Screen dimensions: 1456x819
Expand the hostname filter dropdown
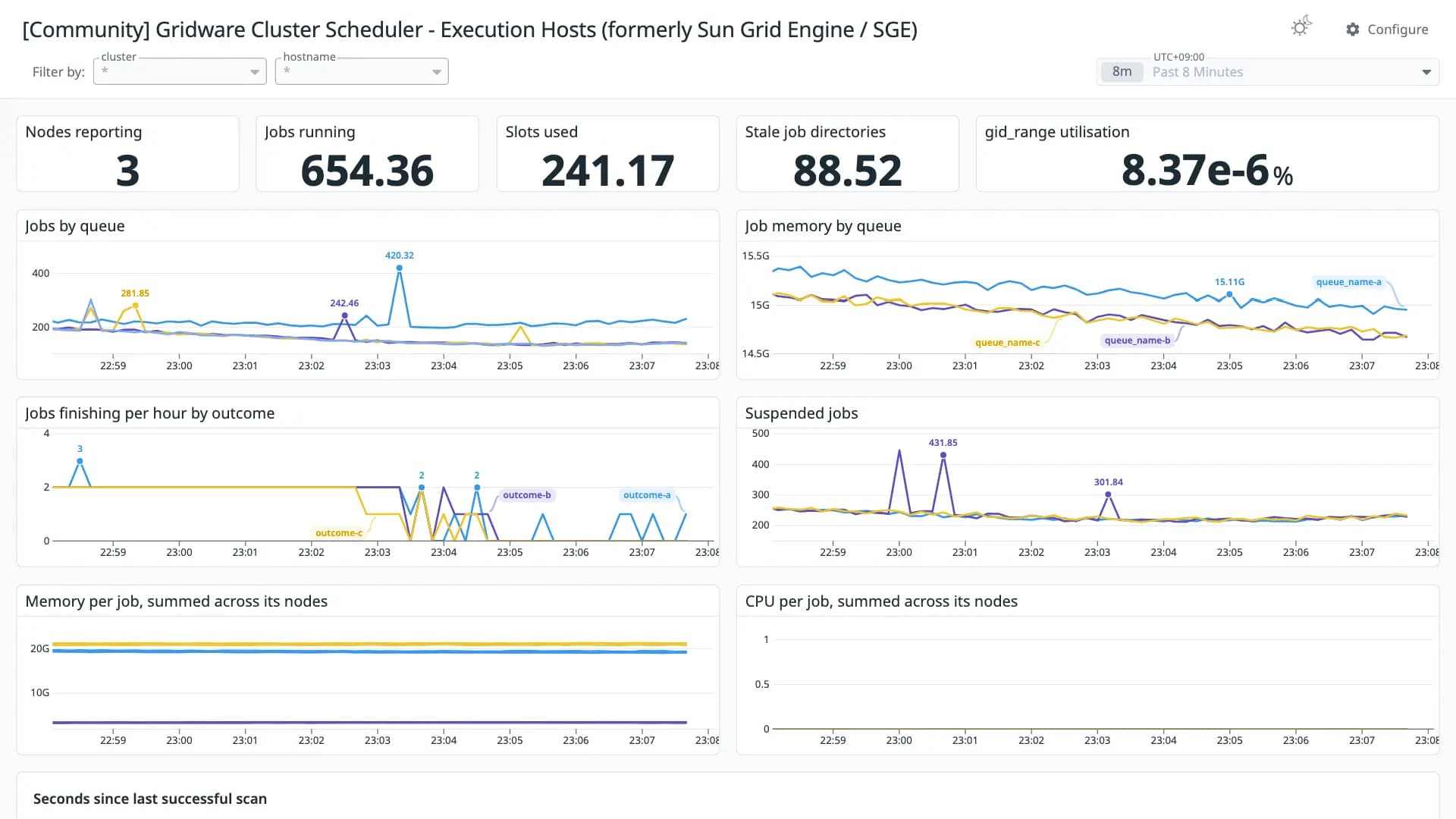[362, 71]
